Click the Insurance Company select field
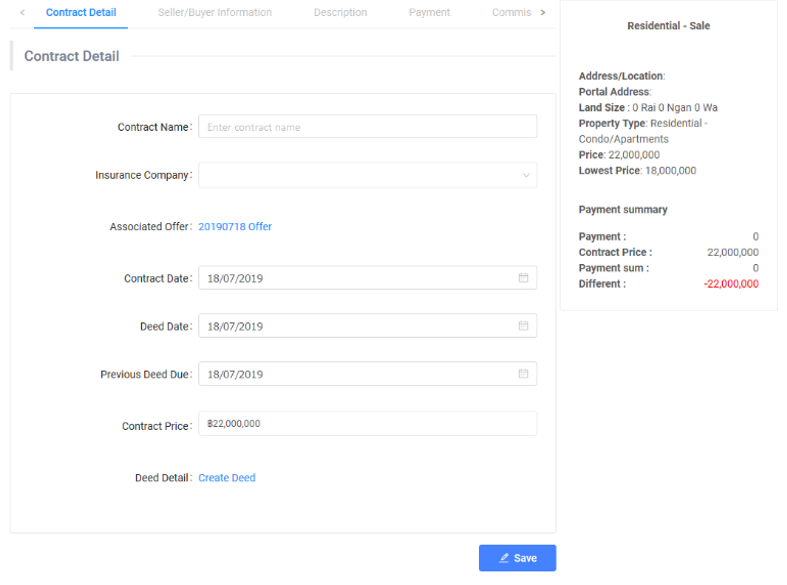The height and width of the screenshot is (585, 787). coord(360,176)
